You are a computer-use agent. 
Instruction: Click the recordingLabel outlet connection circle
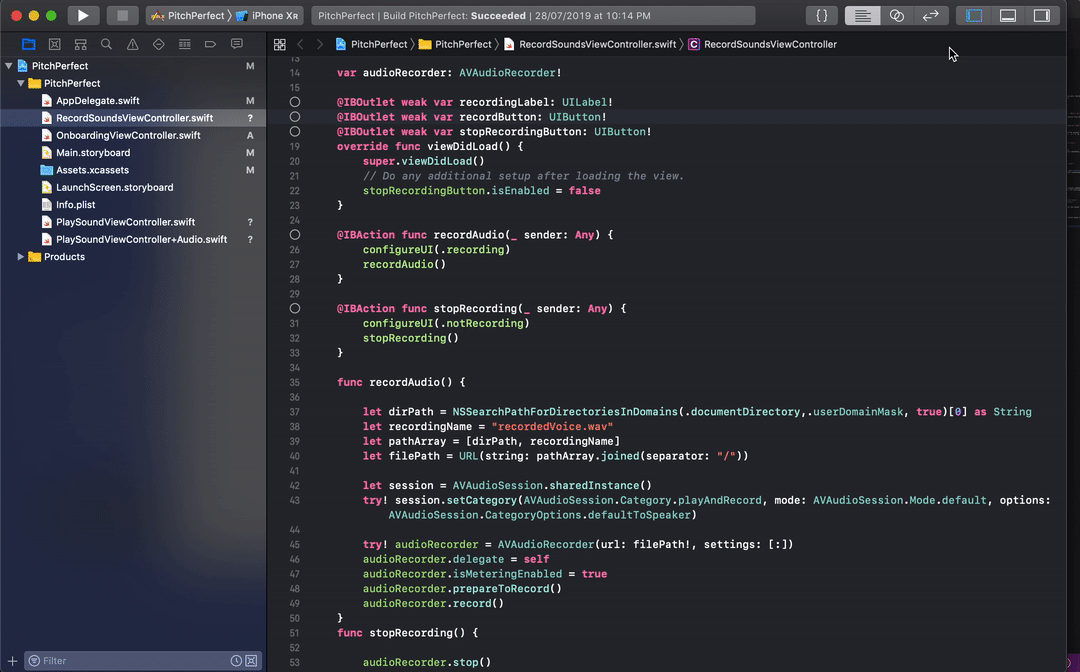(295, 102)
